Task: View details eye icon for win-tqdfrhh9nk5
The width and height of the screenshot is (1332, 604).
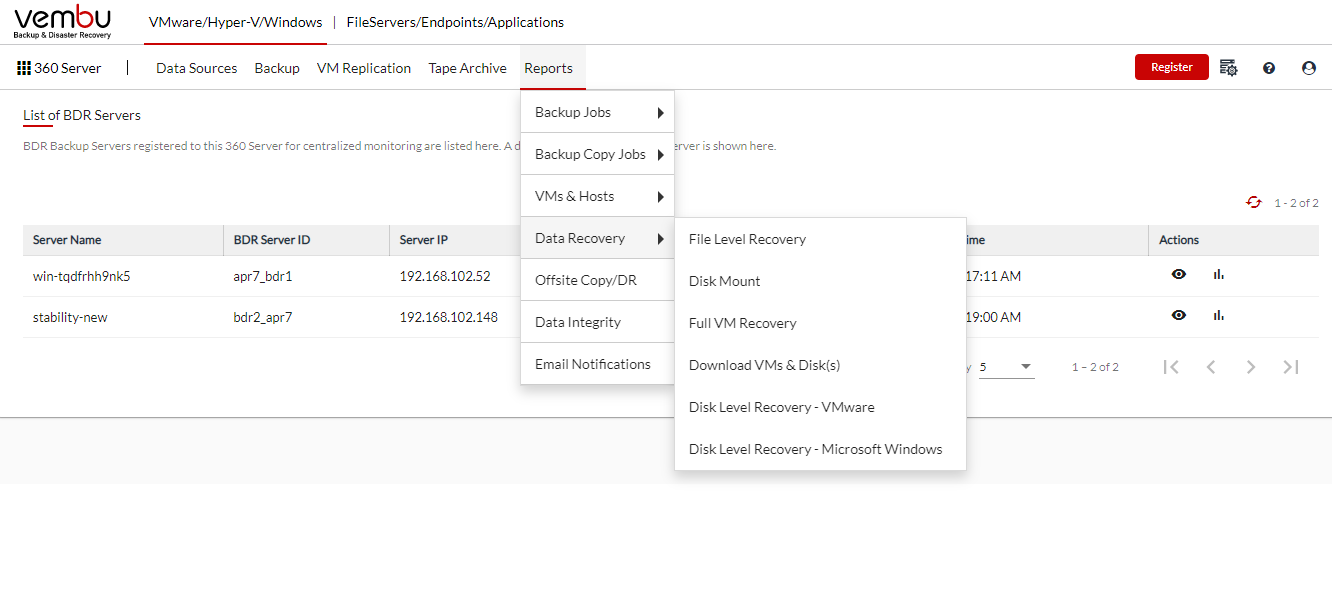Action: tap(1179, 274)
